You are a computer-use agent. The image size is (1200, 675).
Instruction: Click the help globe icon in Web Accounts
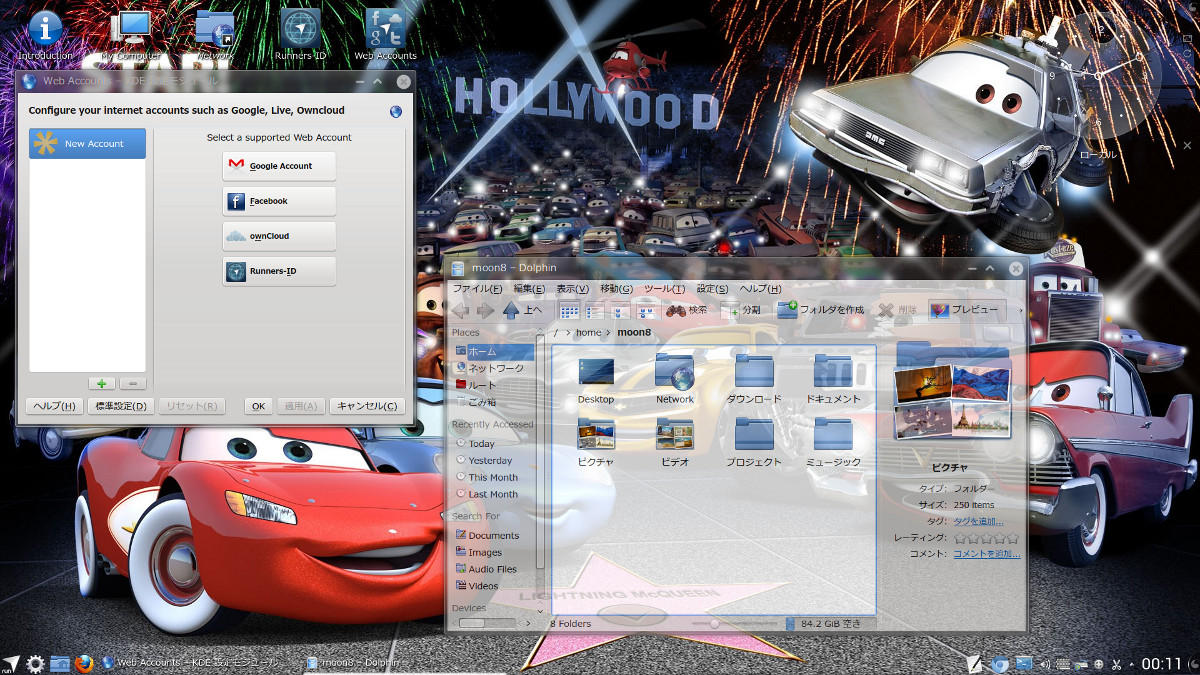[x=396, y=111]
